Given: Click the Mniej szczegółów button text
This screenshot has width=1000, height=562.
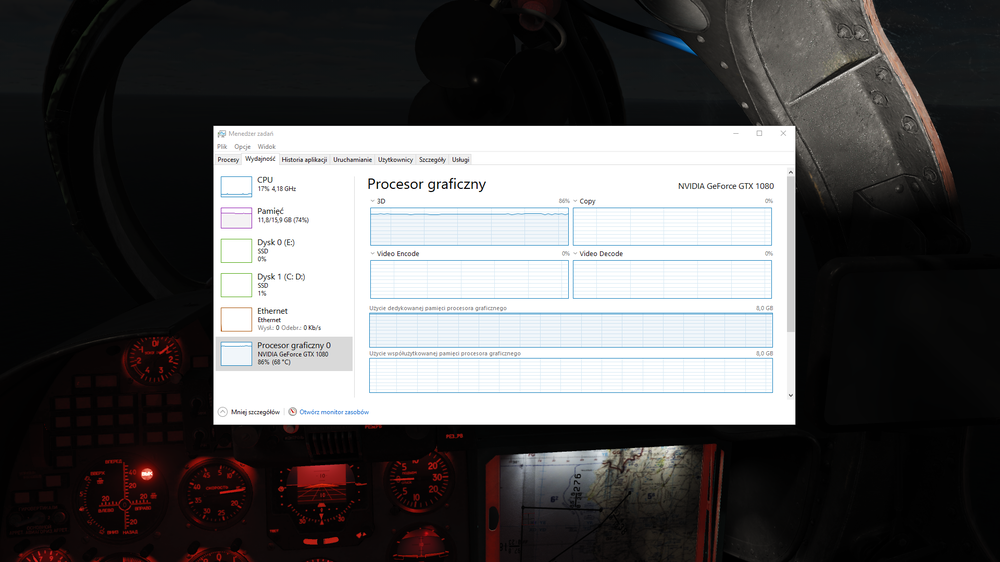Looking at the screenshot, I should pyautogui.click(x=255, y=412).
